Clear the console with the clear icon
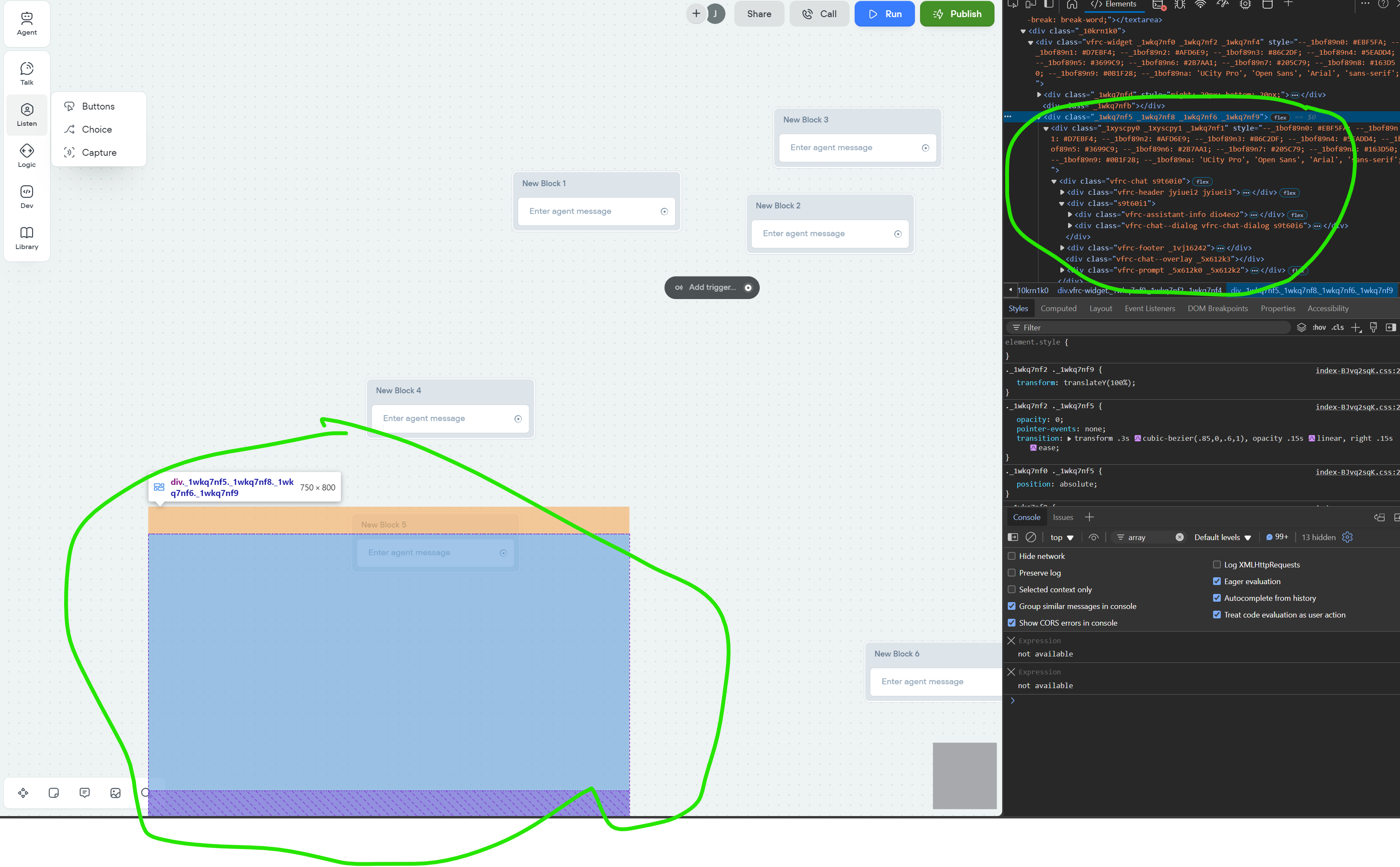Image resolution: width=1400 pixels, height=867 pixels. 1030,537
